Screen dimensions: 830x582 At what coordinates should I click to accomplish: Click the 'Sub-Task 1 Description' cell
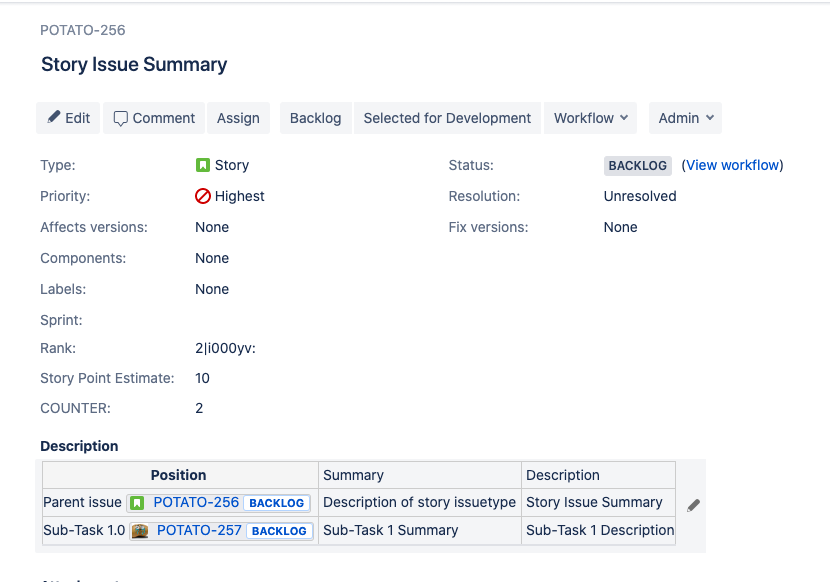pos(600,530)
